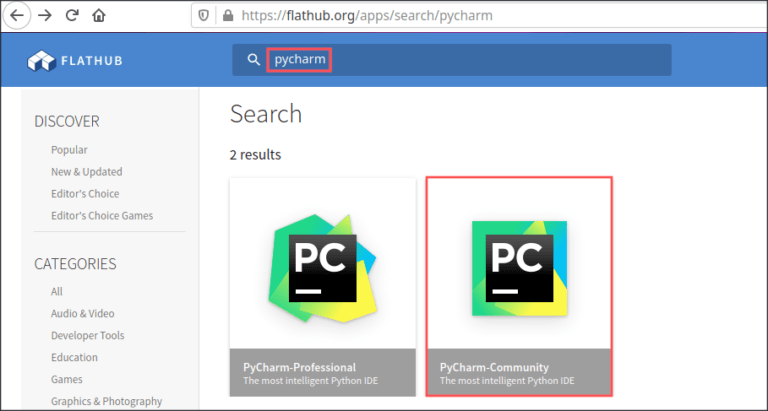
Task: Go back using the browser back arrow
Action: [x=17, y=16]
